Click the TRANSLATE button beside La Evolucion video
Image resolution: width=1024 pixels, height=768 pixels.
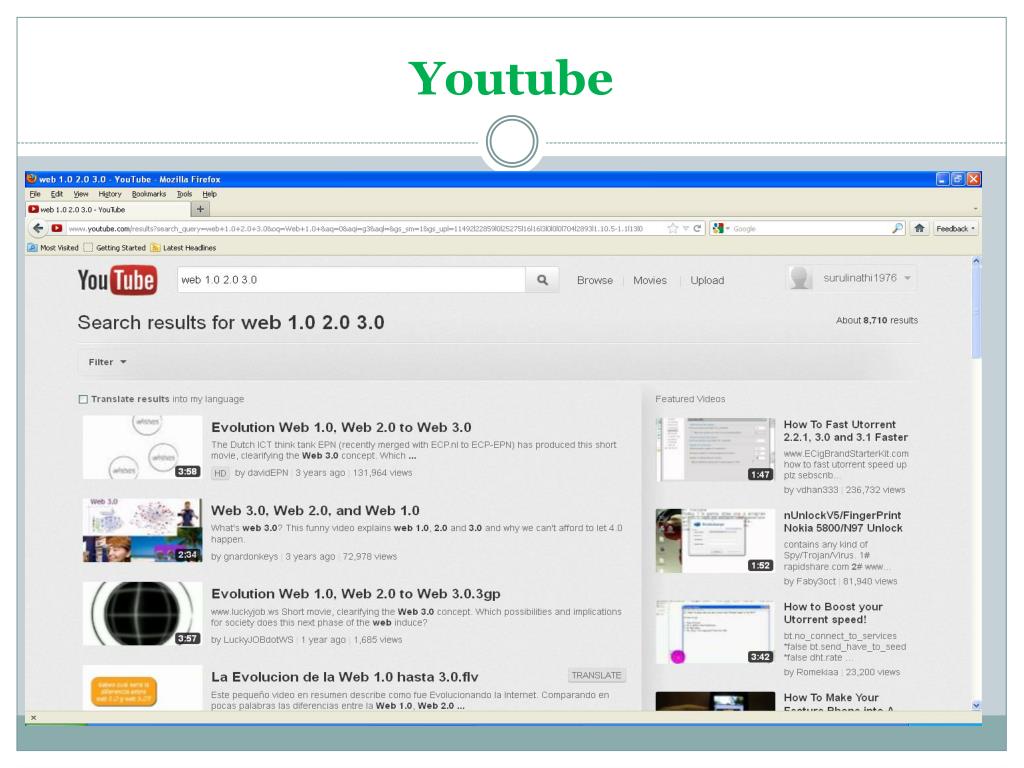(597, 675)
